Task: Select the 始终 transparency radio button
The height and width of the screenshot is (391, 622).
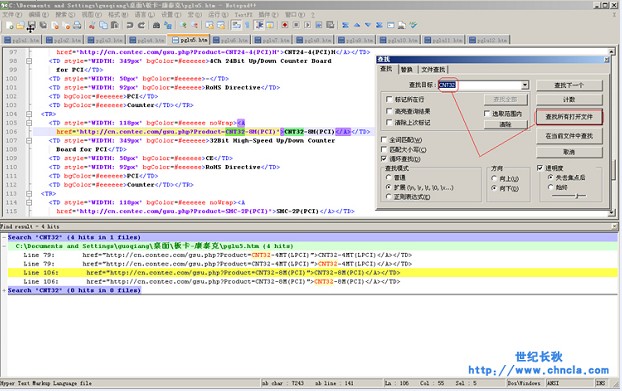Action: click(550, 187)
